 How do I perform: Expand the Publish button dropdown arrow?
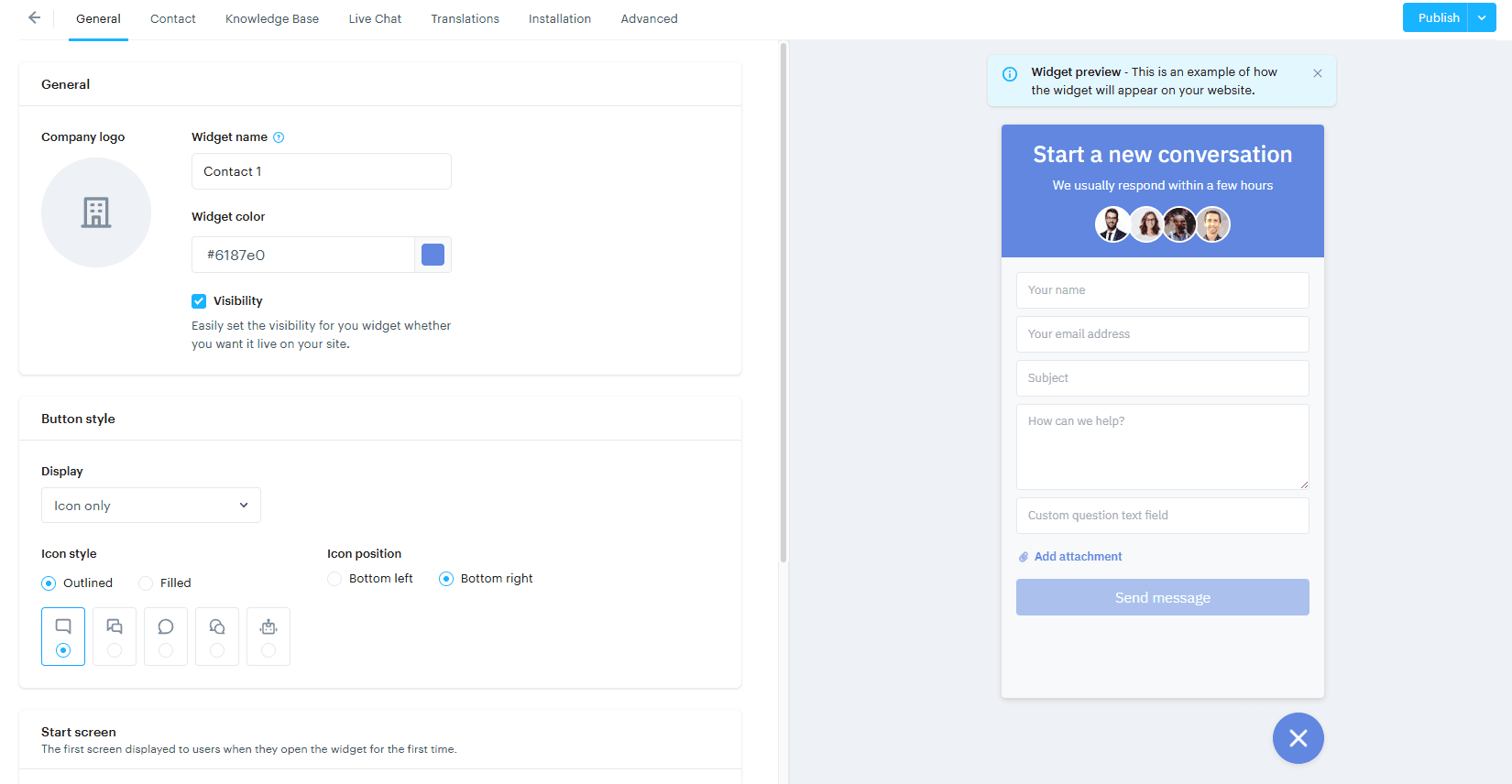click(1482, 17)
